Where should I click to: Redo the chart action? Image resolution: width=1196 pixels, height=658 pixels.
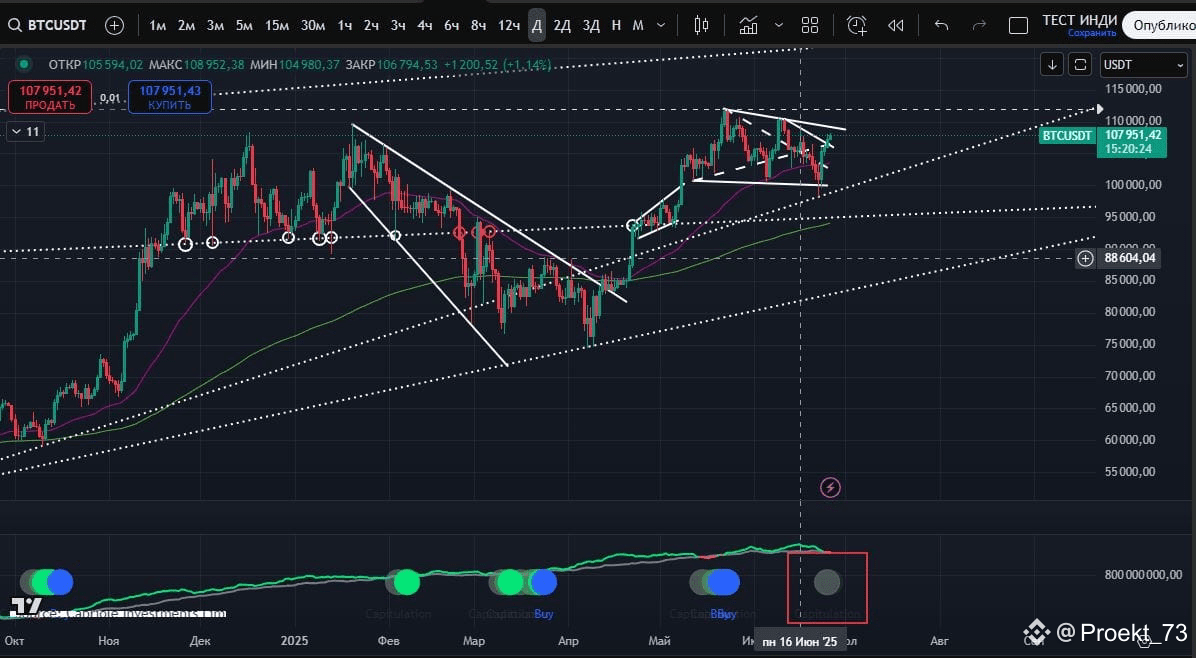coord(979,26)
